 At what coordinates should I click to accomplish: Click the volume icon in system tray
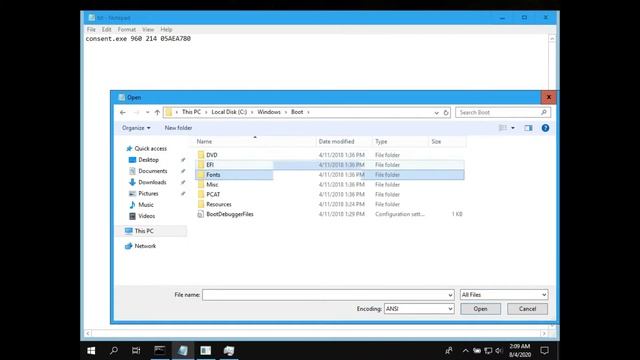point(499,351)
